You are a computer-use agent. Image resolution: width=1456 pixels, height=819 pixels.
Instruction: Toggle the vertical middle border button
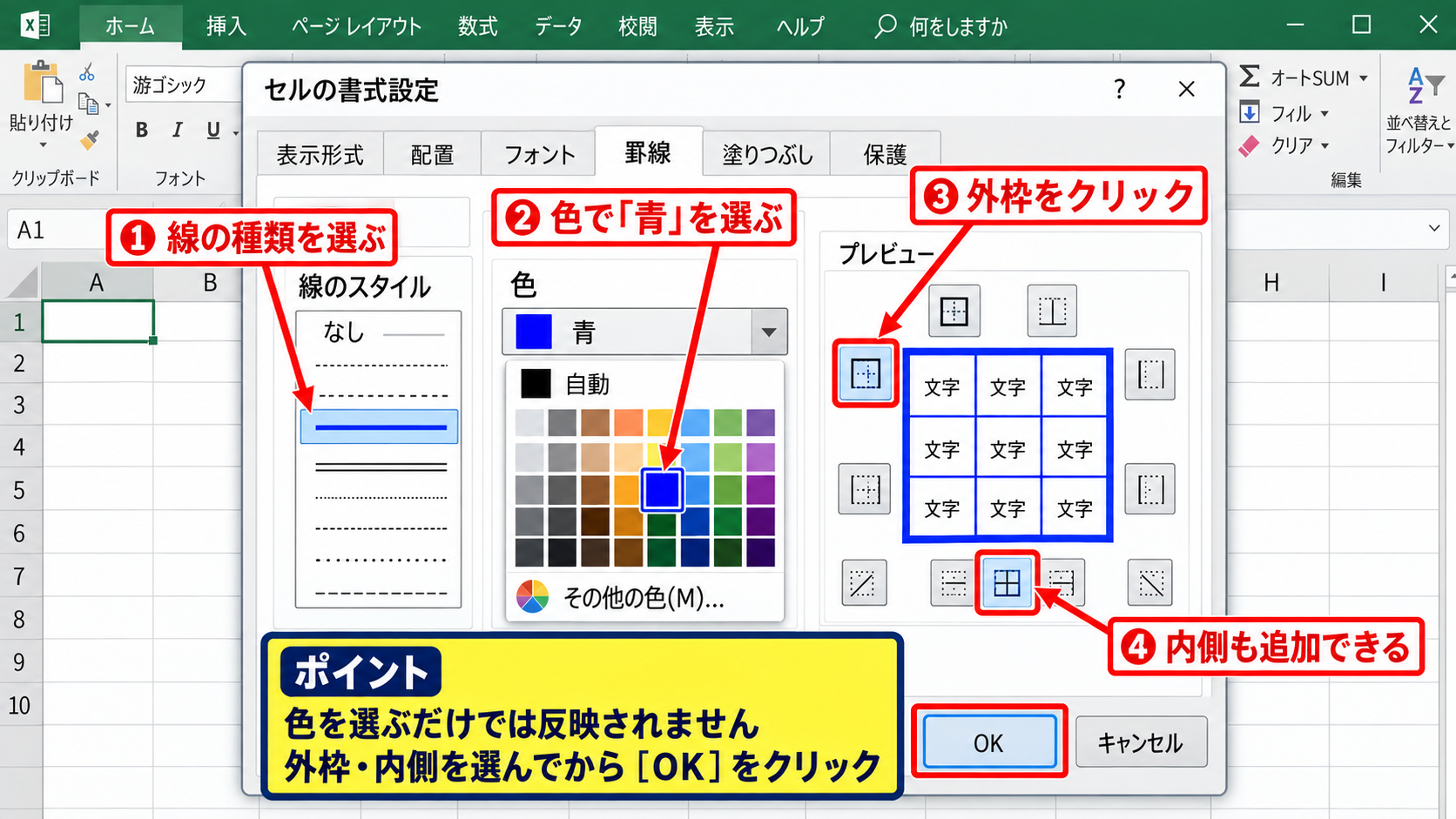click(x=1052, y=311)
